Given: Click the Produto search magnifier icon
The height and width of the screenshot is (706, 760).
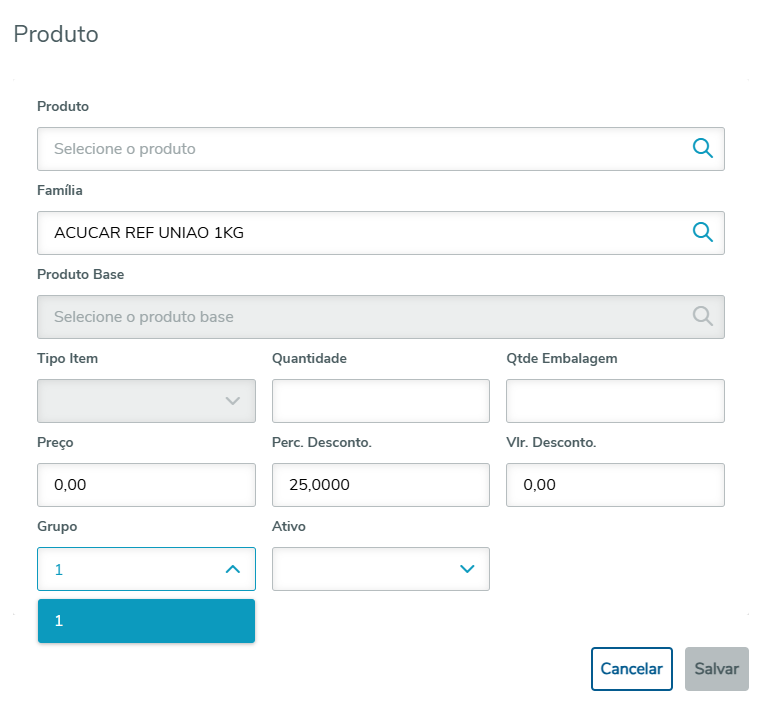Looking at the screenshot, I should coord(703,148).
